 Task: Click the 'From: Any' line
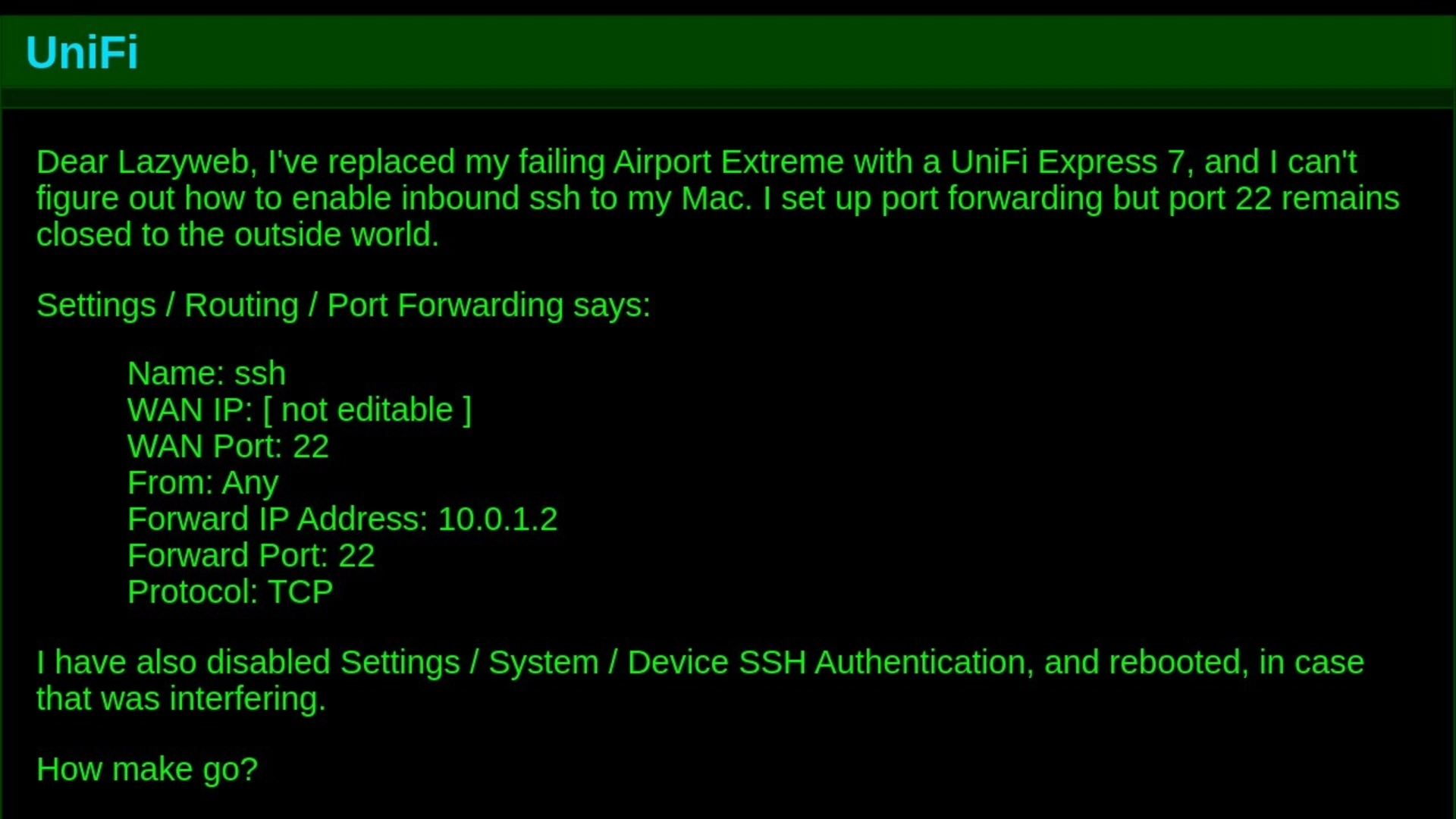(x=202, y=483)
